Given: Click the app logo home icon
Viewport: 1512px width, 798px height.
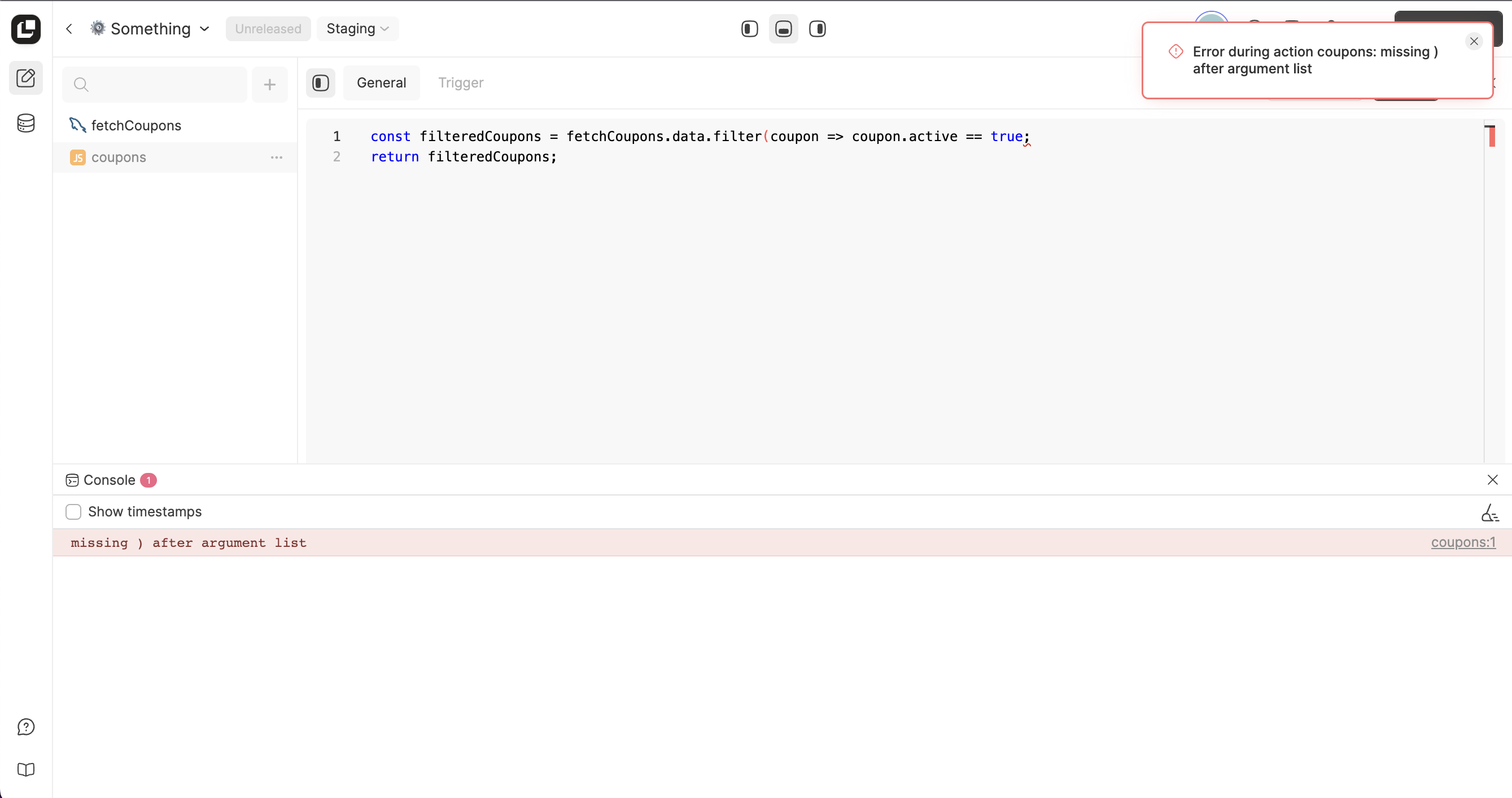Looking at the screenshot, I should click(26, 29).
